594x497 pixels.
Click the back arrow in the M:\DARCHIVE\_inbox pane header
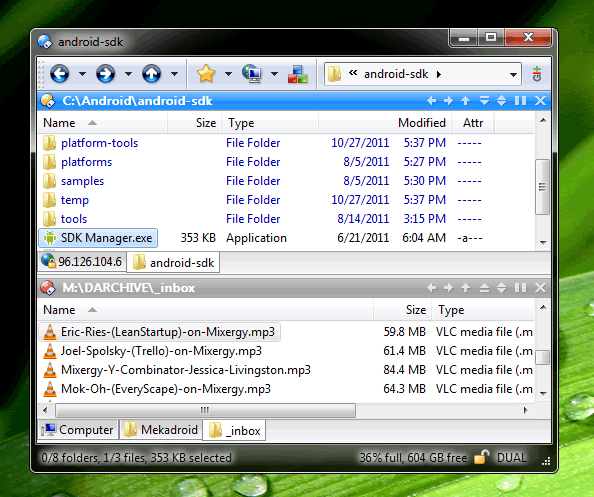tap(431, 288)
